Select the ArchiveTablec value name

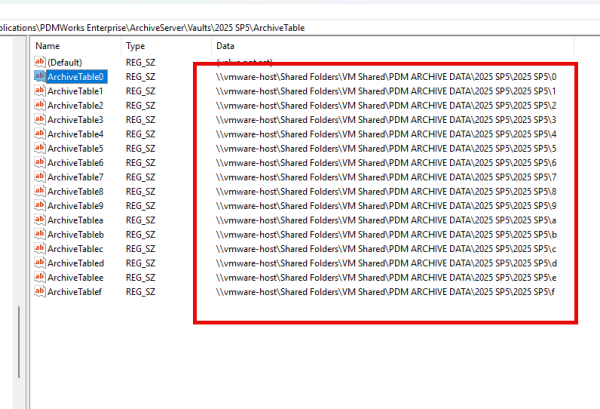[75, 249]
